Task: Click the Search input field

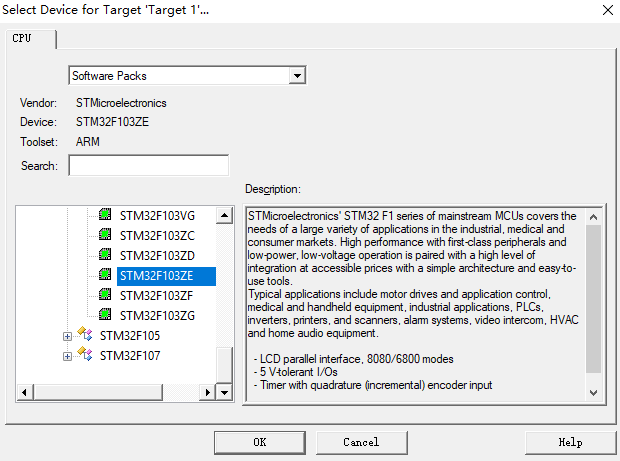Action: pos(149,165)
